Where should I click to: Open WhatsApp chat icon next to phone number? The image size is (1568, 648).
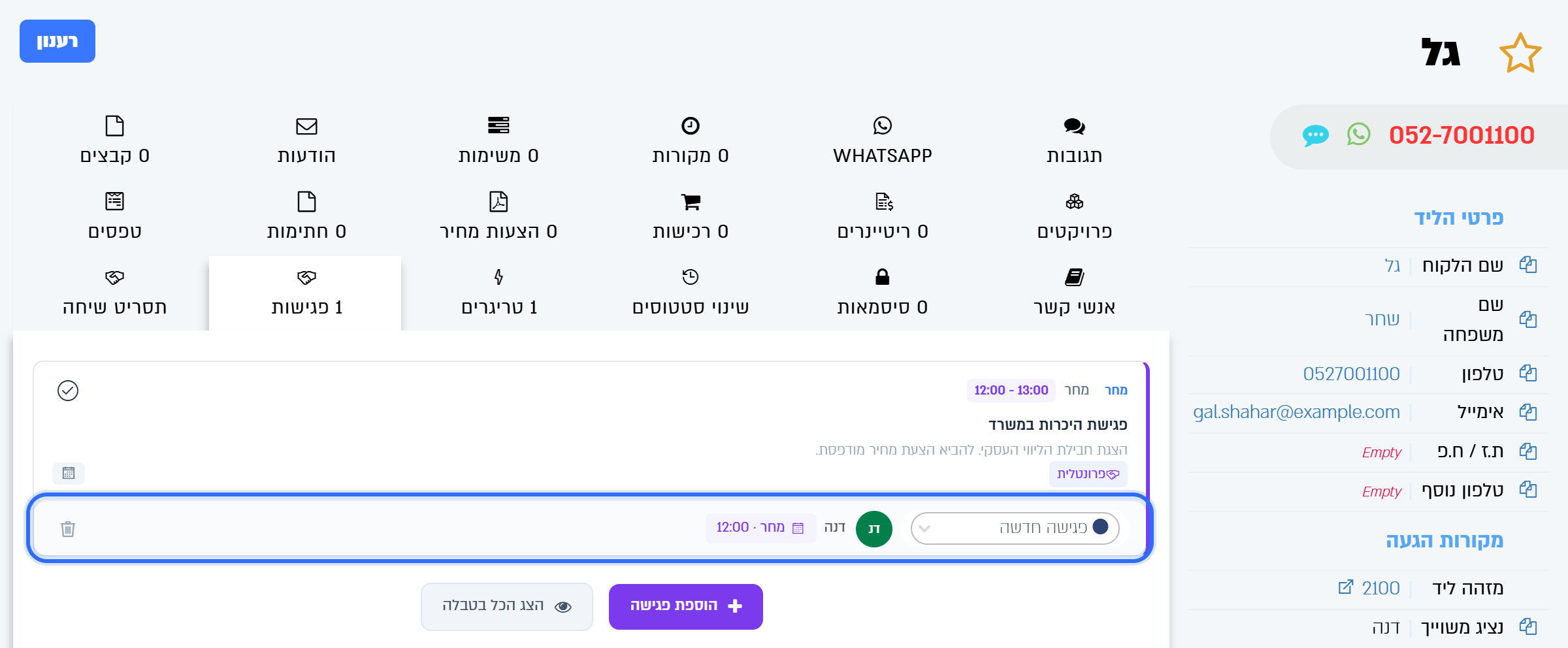click(1358, 135)
